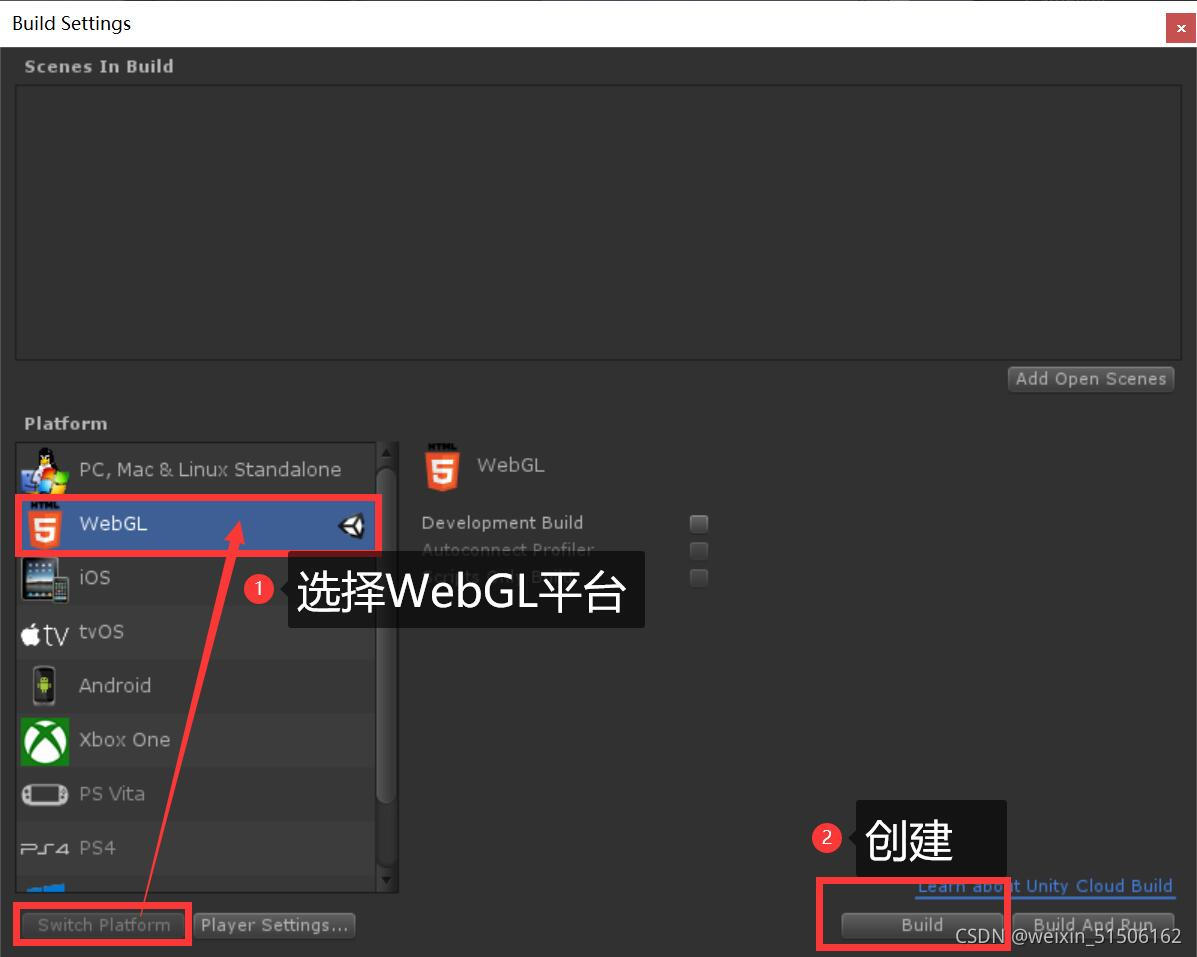Select the PS Vita platform row
This screenshot has width=1197, height=957.
click(x=197, y=794)
